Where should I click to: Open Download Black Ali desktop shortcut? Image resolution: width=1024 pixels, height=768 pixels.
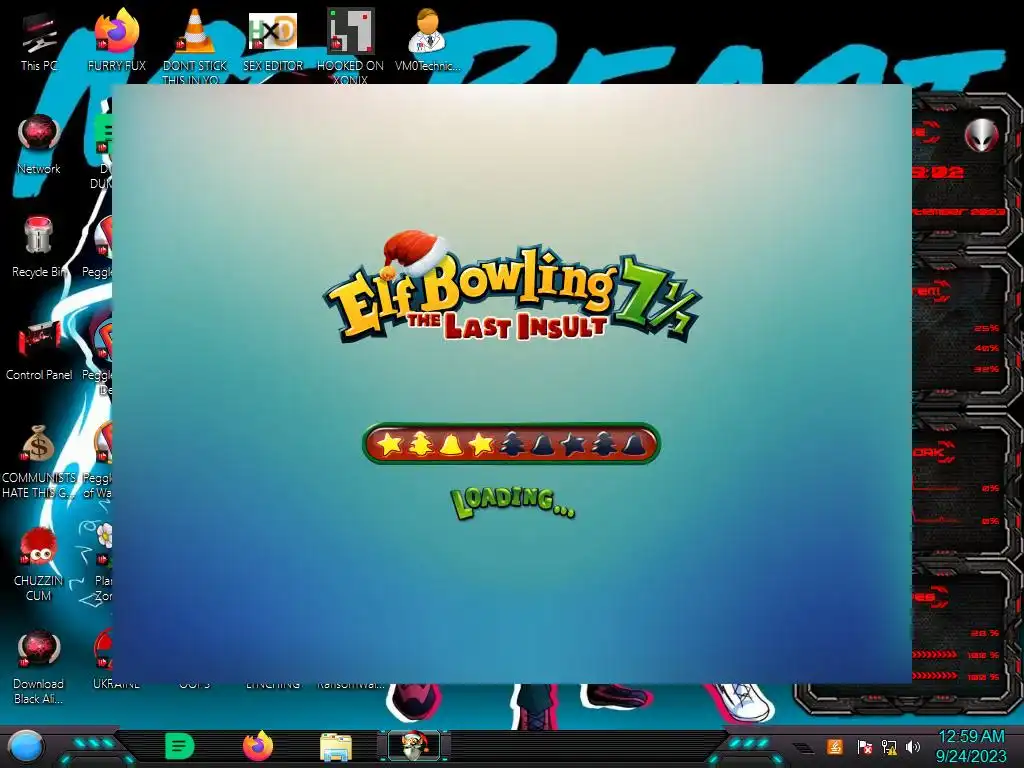point(39,667)
